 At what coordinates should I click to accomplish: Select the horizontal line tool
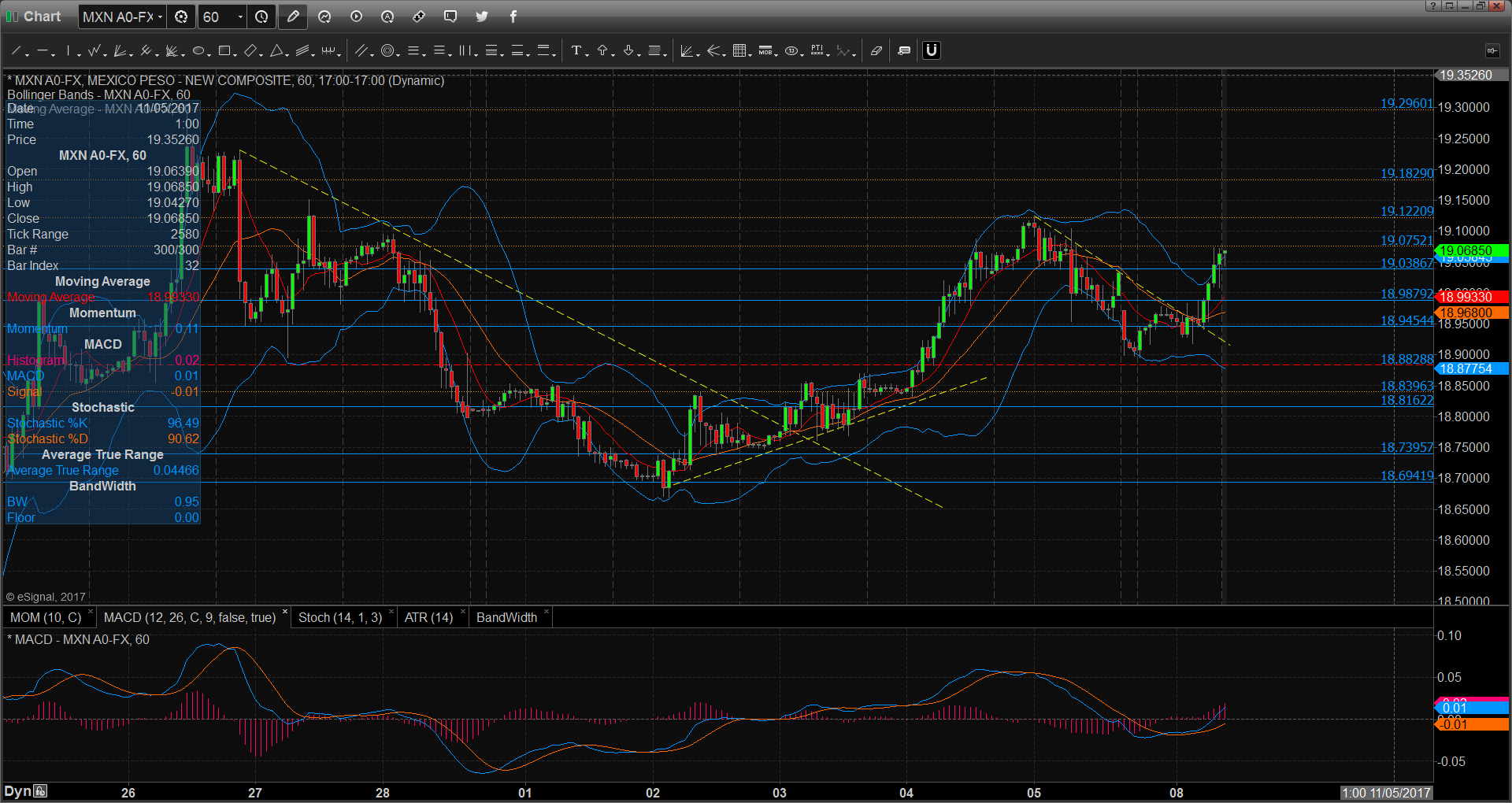coord(42,50)
